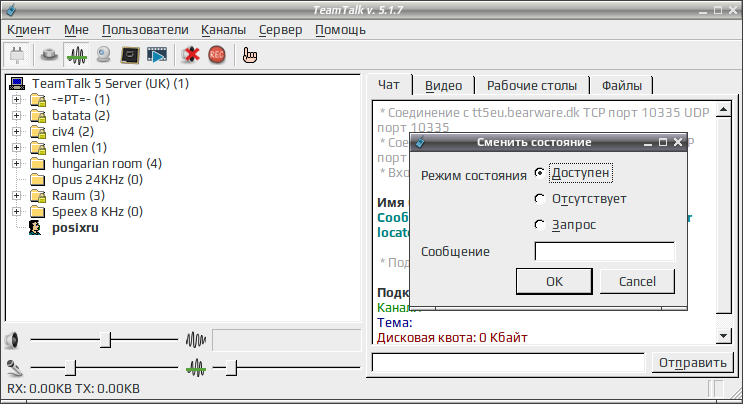
Task: Close the Сменить состояние dialog
Action: pos(678,142)
